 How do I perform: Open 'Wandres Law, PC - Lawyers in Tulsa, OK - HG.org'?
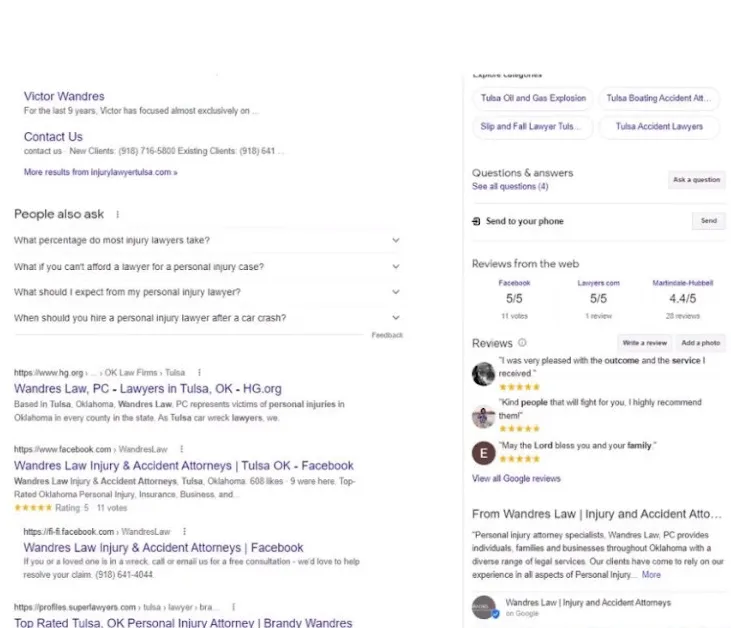coord(148,388)
